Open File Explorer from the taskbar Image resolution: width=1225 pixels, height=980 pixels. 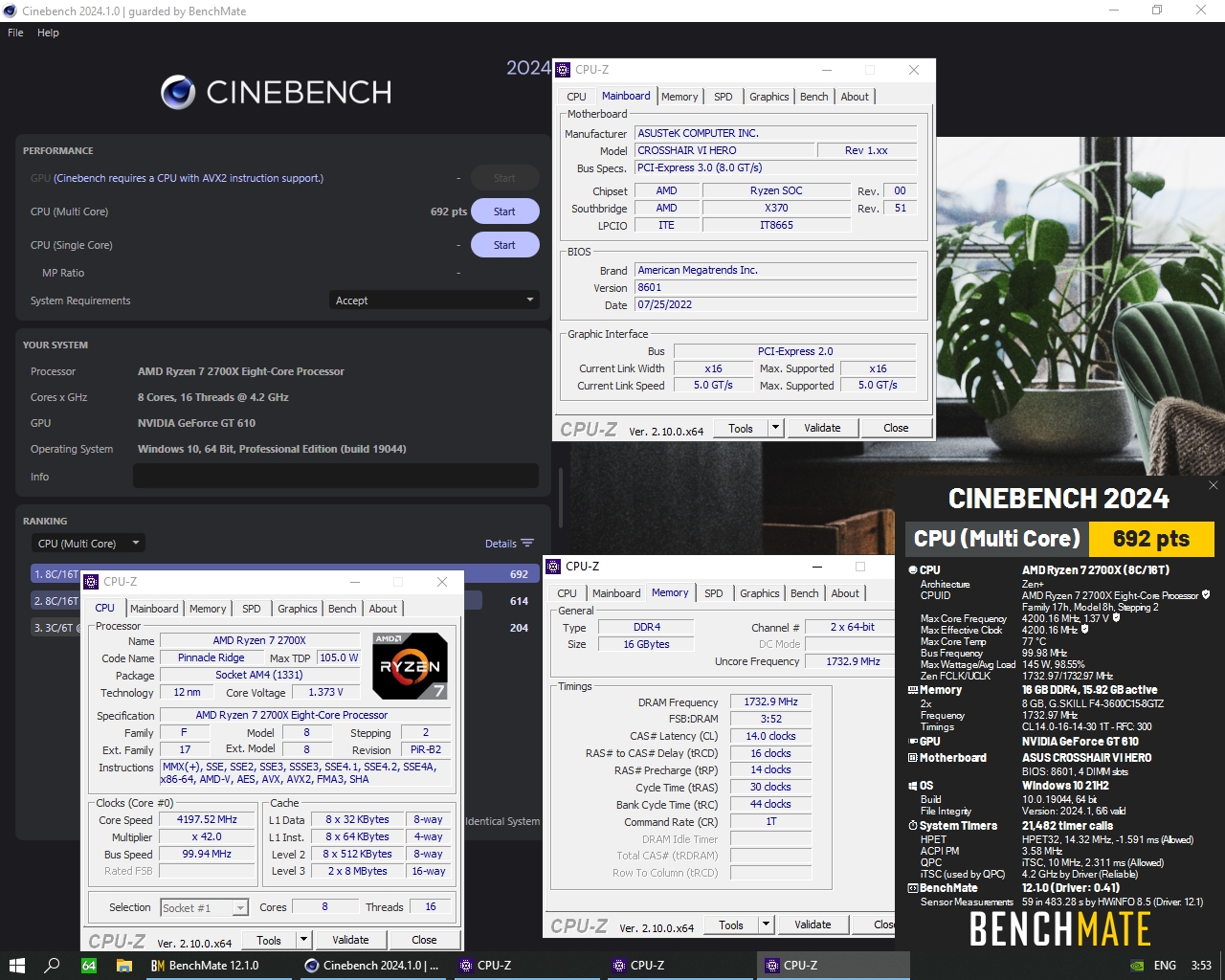click(124, 966)
